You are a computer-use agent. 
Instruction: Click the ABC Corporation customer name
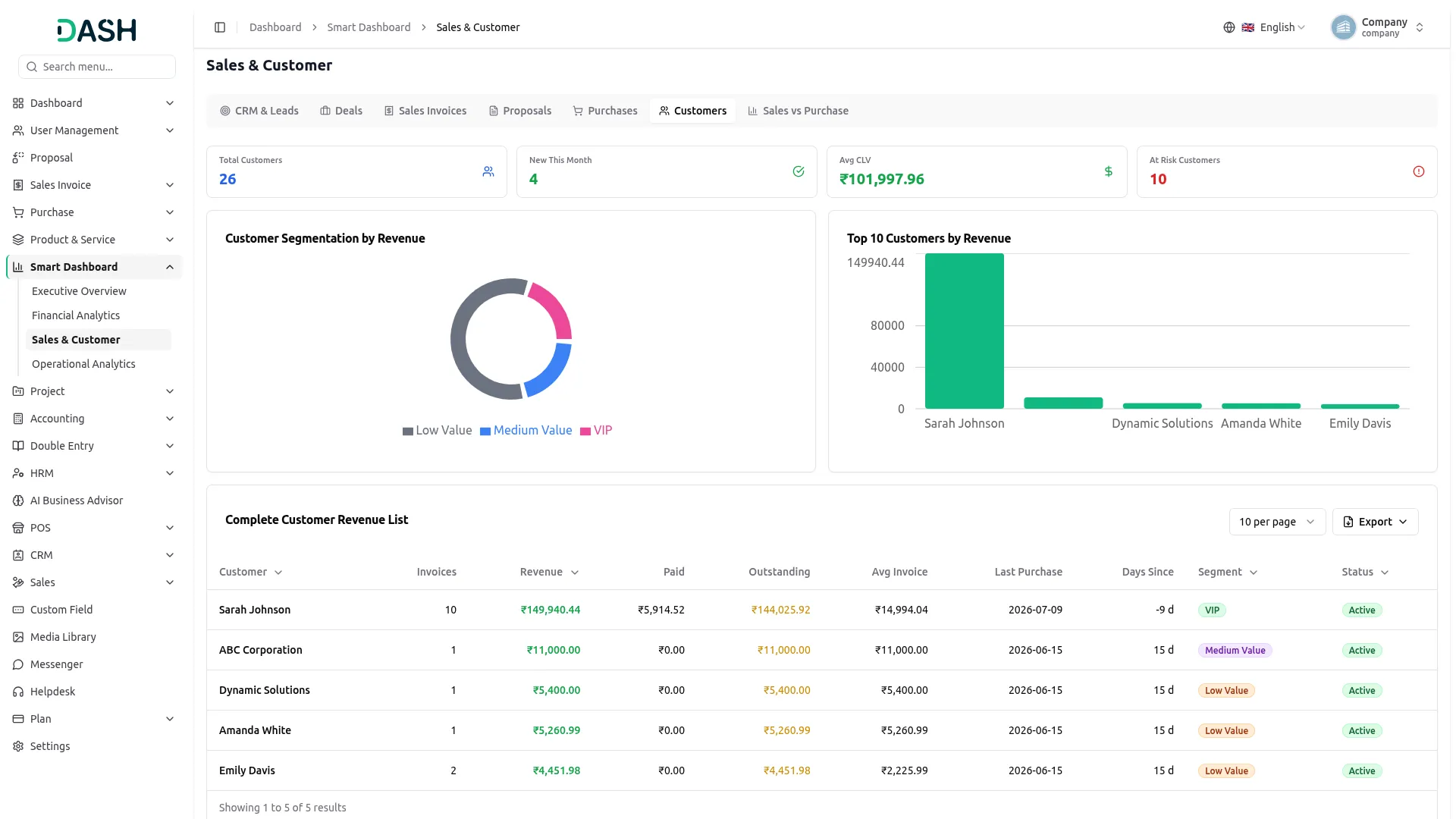[261, 650]
